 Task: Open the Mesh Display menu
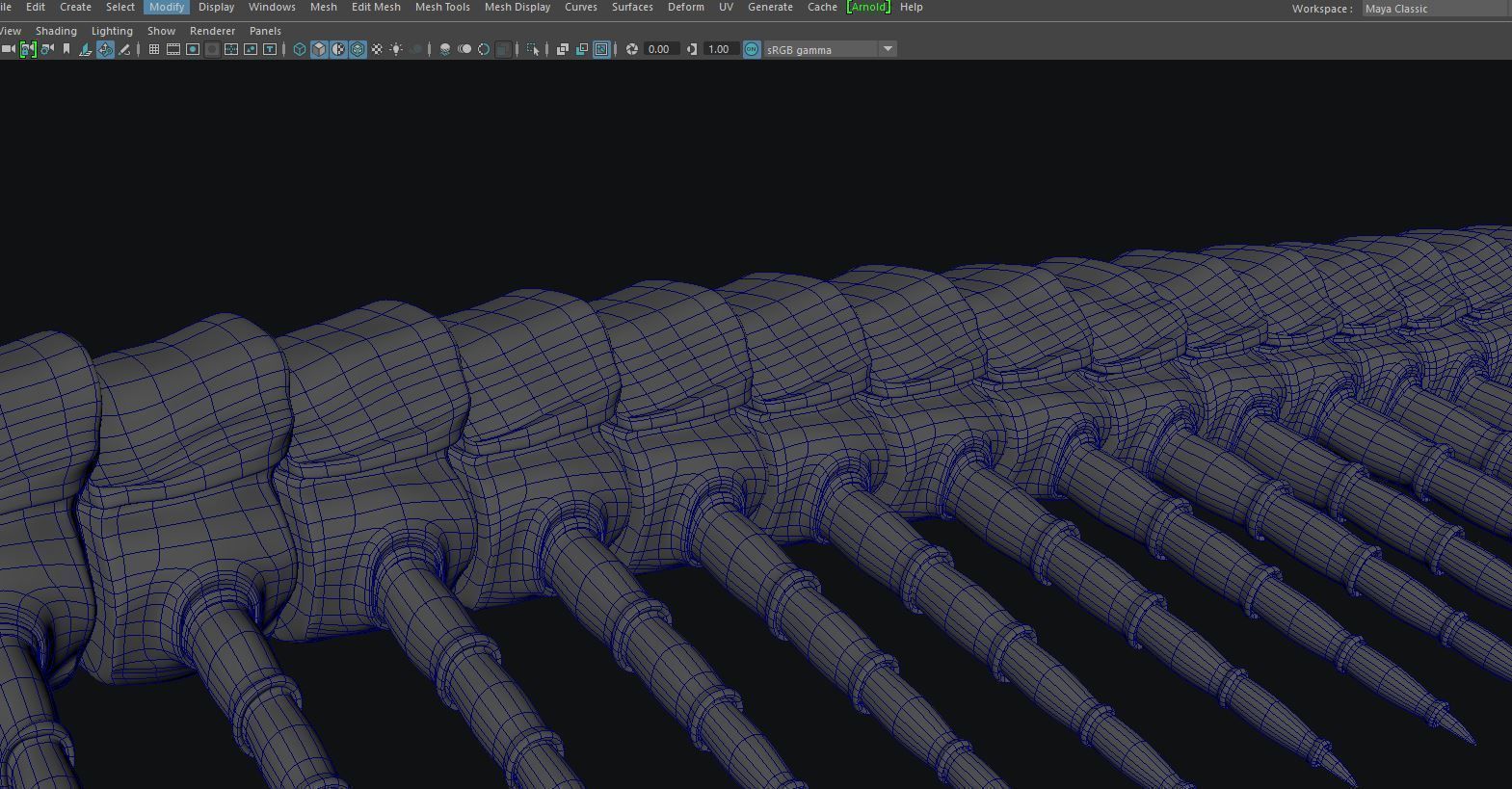click(517, 7)
